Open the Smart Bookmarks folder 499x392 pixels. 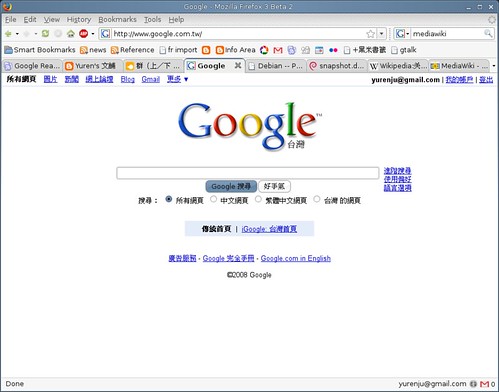pyautogui.click(x=40, y=50)
